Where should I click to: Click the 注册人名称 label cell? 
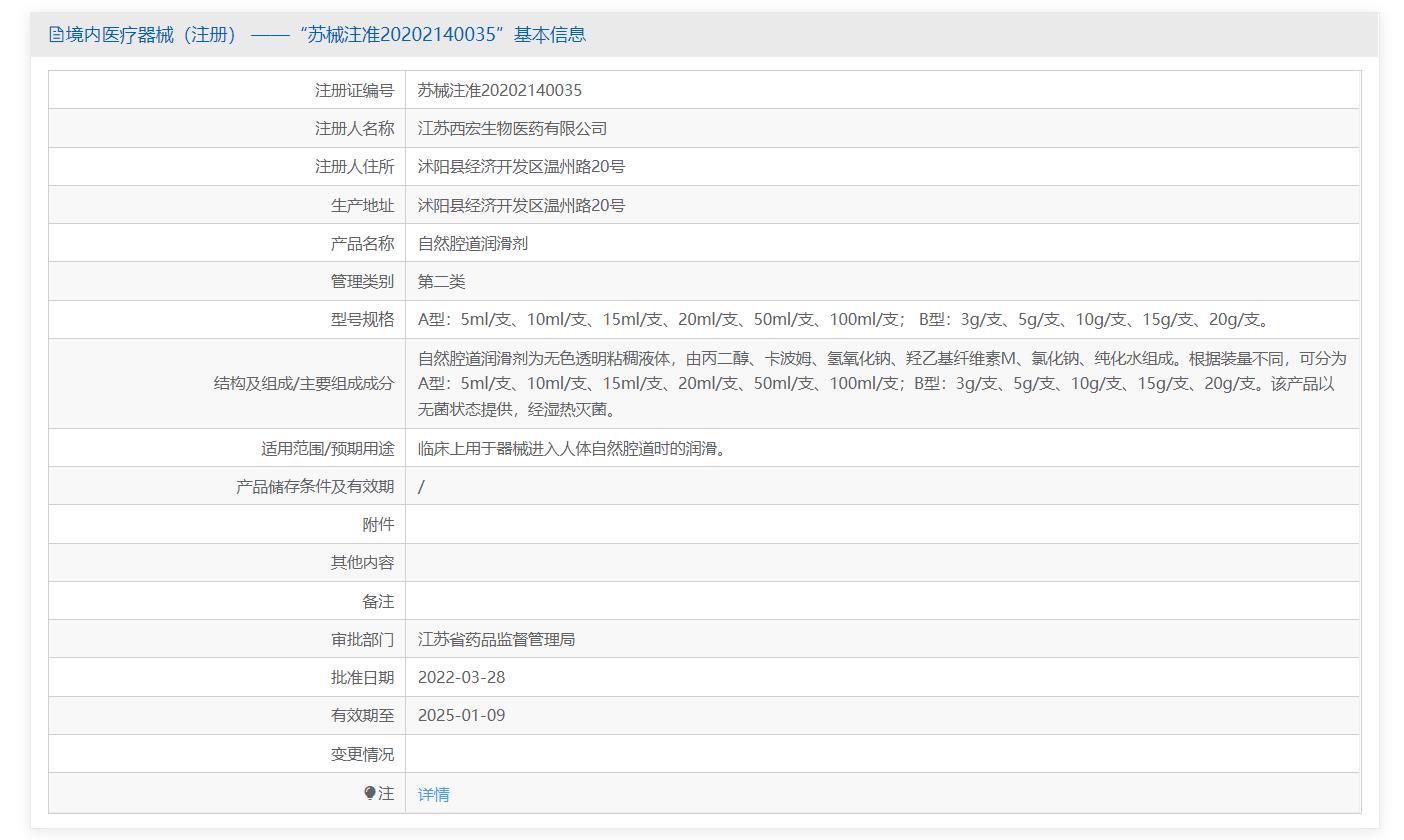227,128
